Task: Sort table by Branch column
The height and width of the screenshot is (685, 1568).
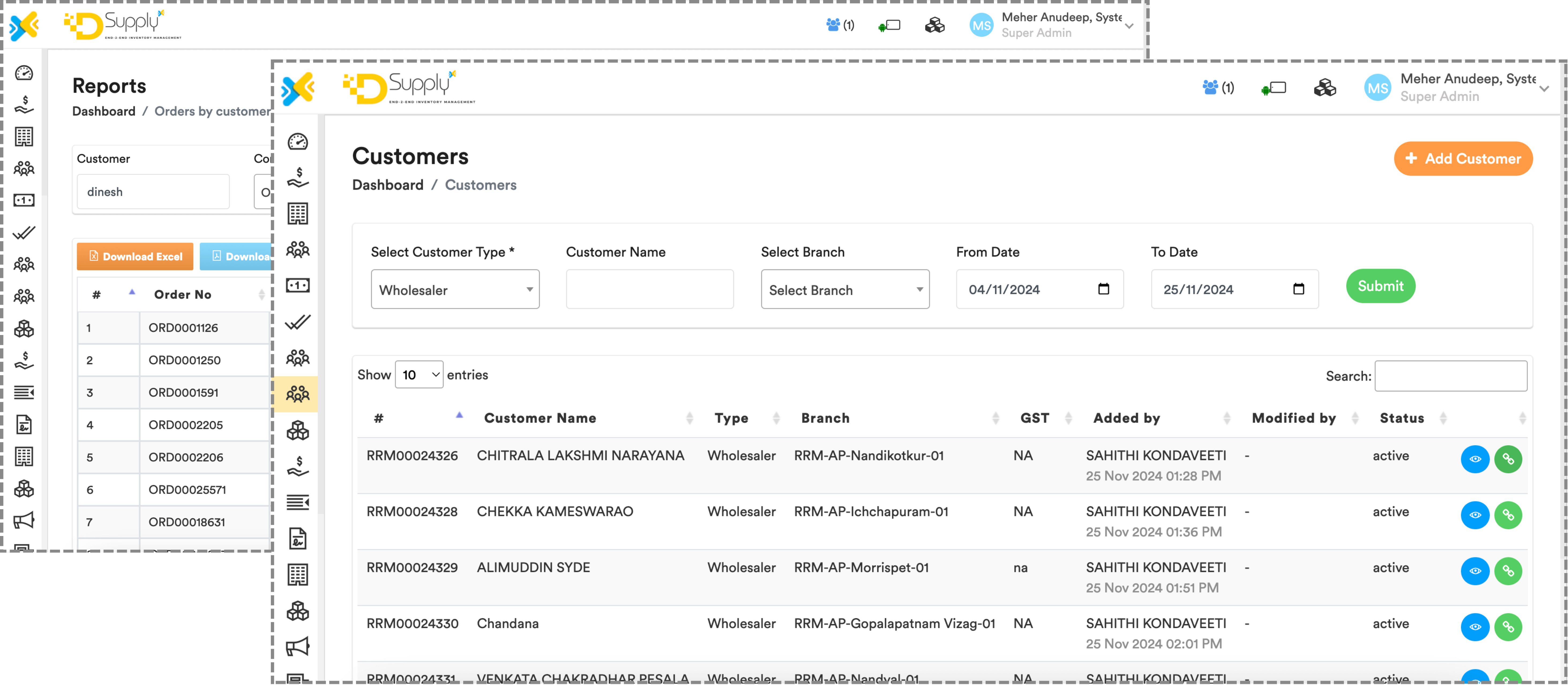Action: tap(825, 418)
